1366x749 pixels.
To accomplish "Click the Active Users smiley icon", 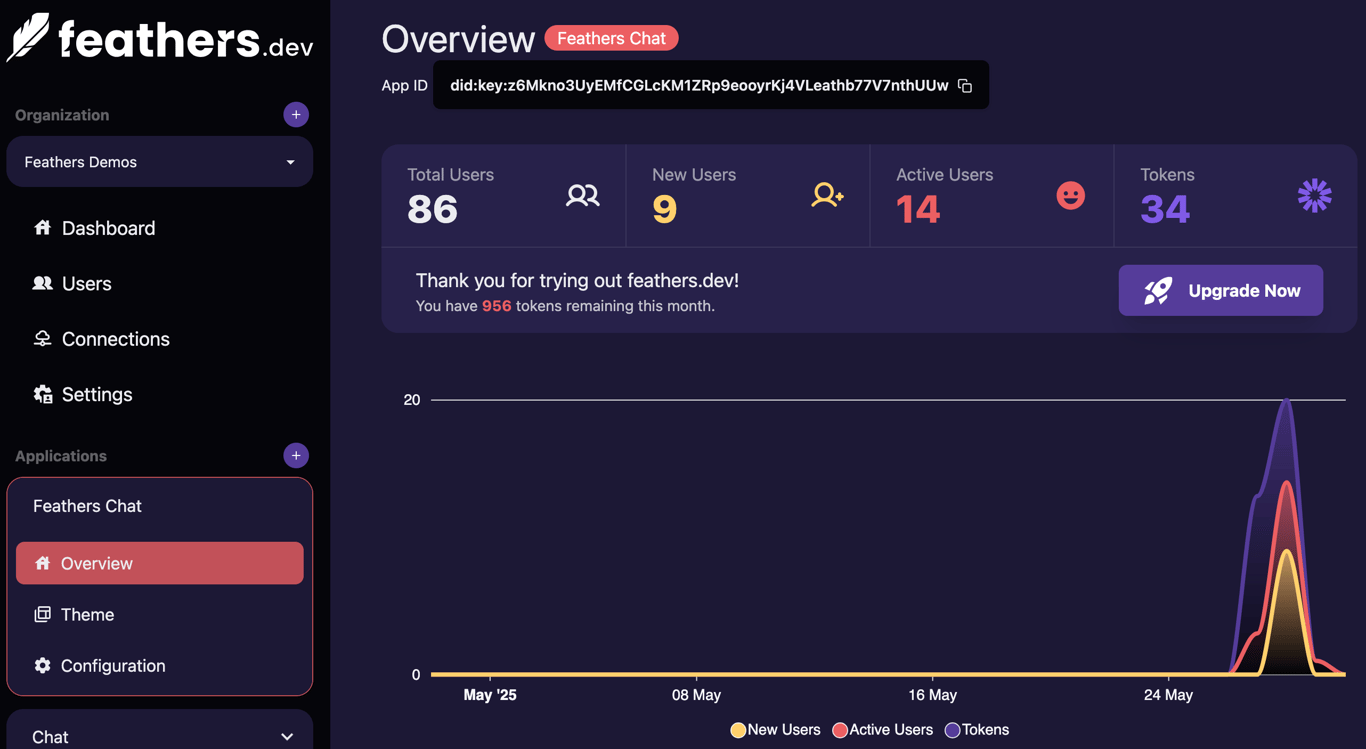I will pos(1071,195).
